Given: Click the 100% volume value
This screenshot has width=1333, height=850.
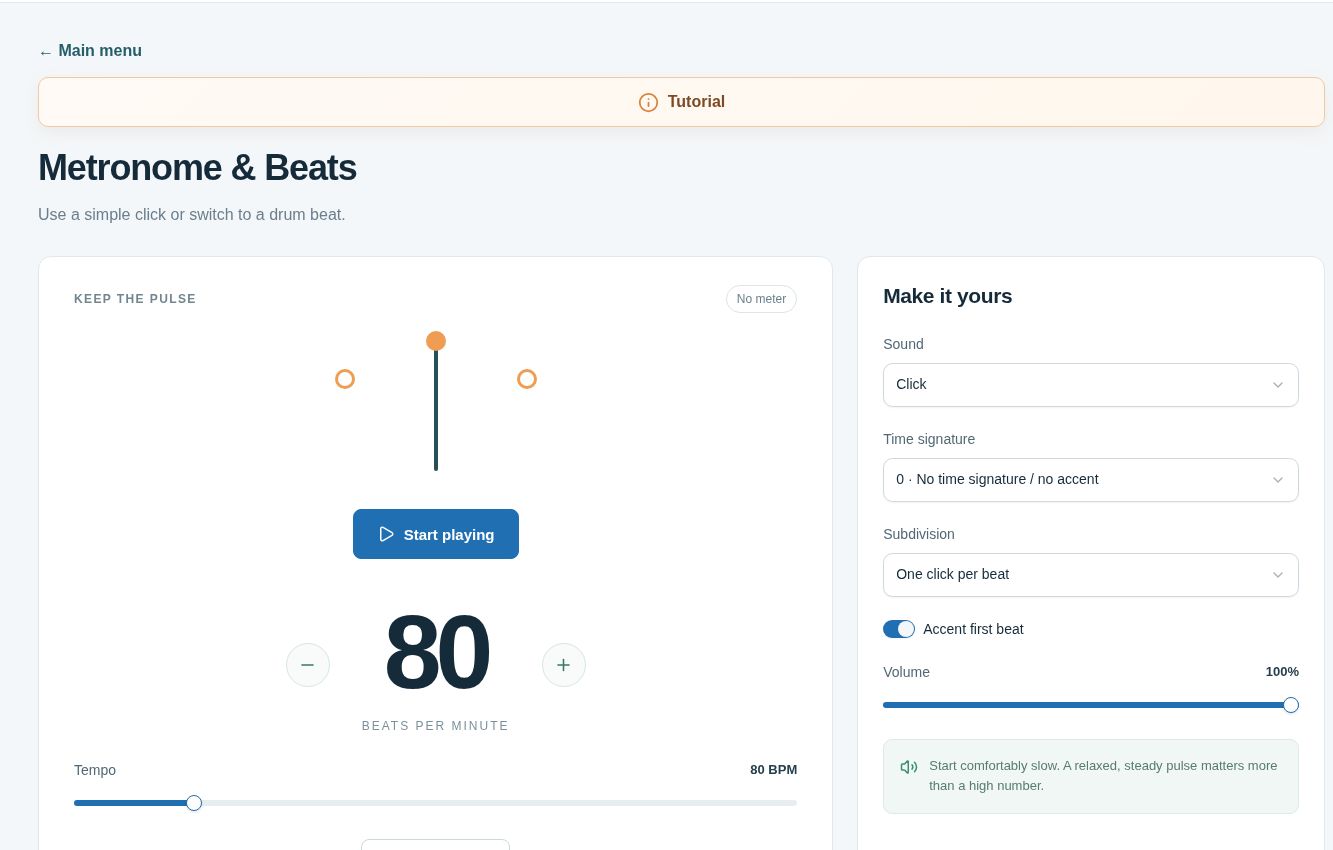Looking at the screenshot, I should point(1282,672).
